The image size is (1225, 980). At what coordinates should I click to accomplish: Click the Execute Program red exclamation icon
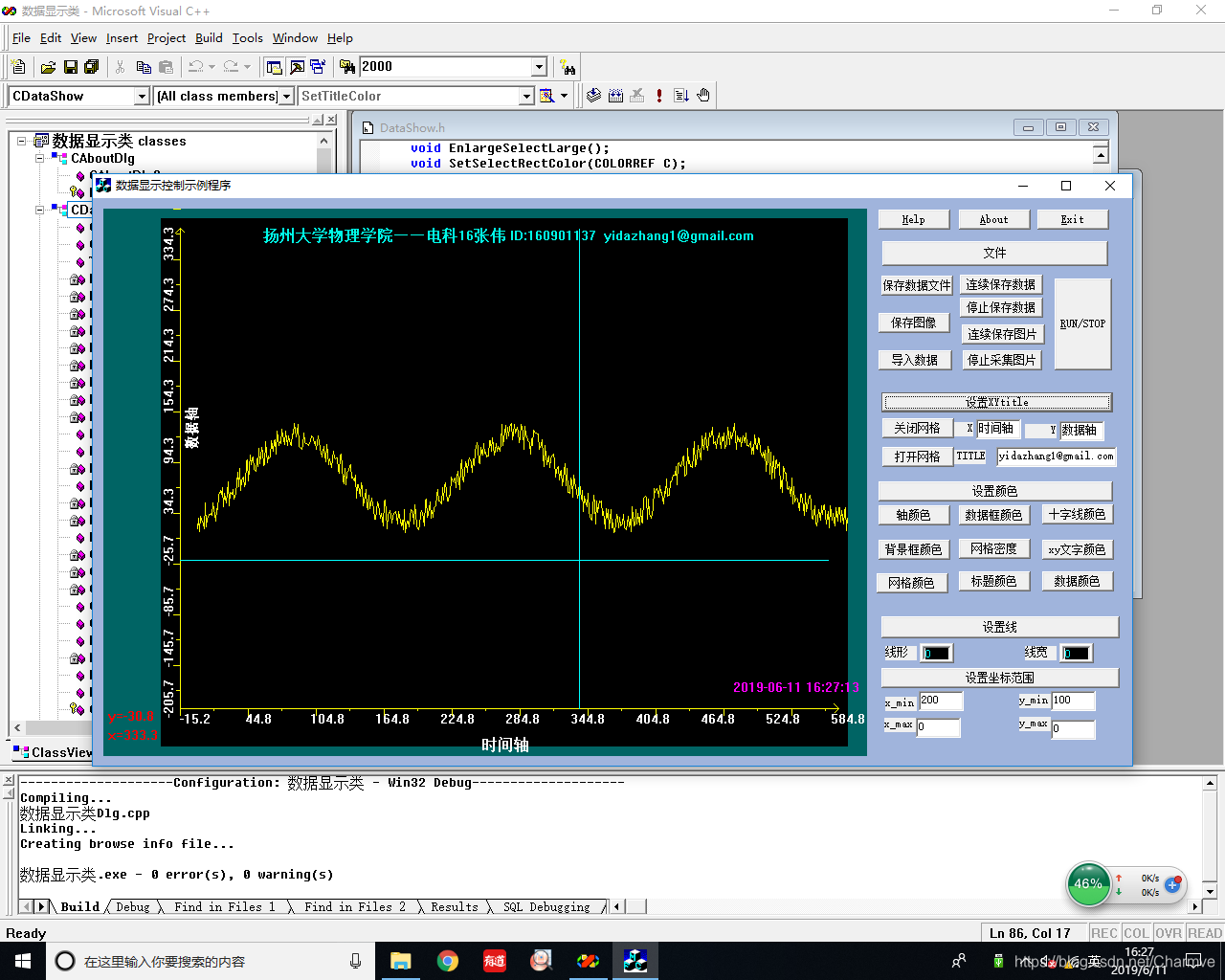659,96
